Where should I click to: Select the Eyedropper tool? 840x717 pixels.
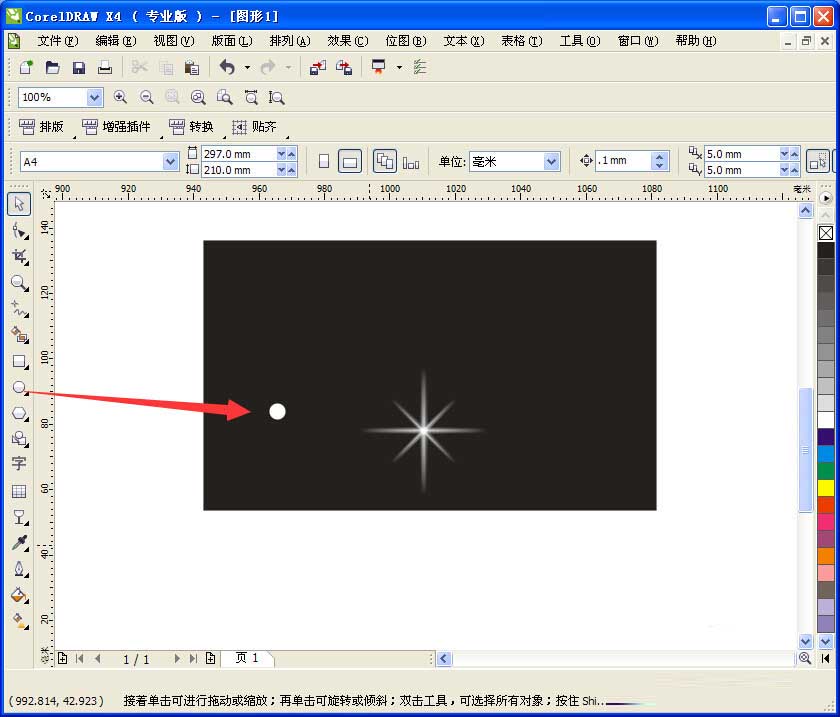coord(18,543)
